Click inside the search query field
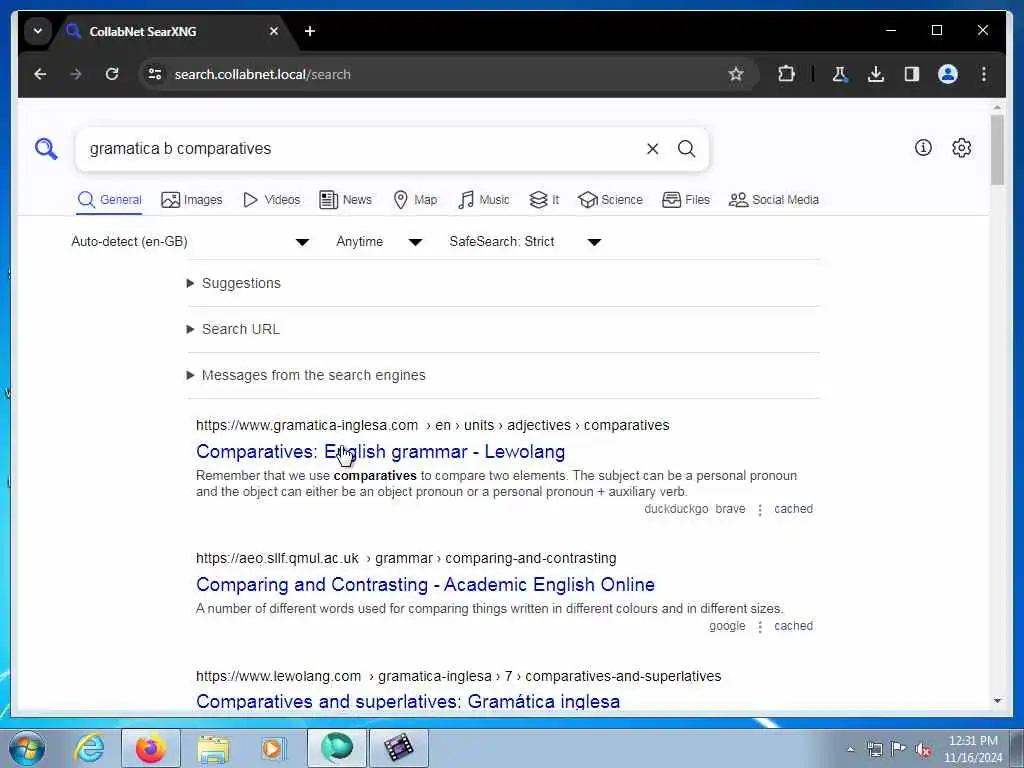The height and width of the screenshot is (768, 1024). tap(359, 149)
